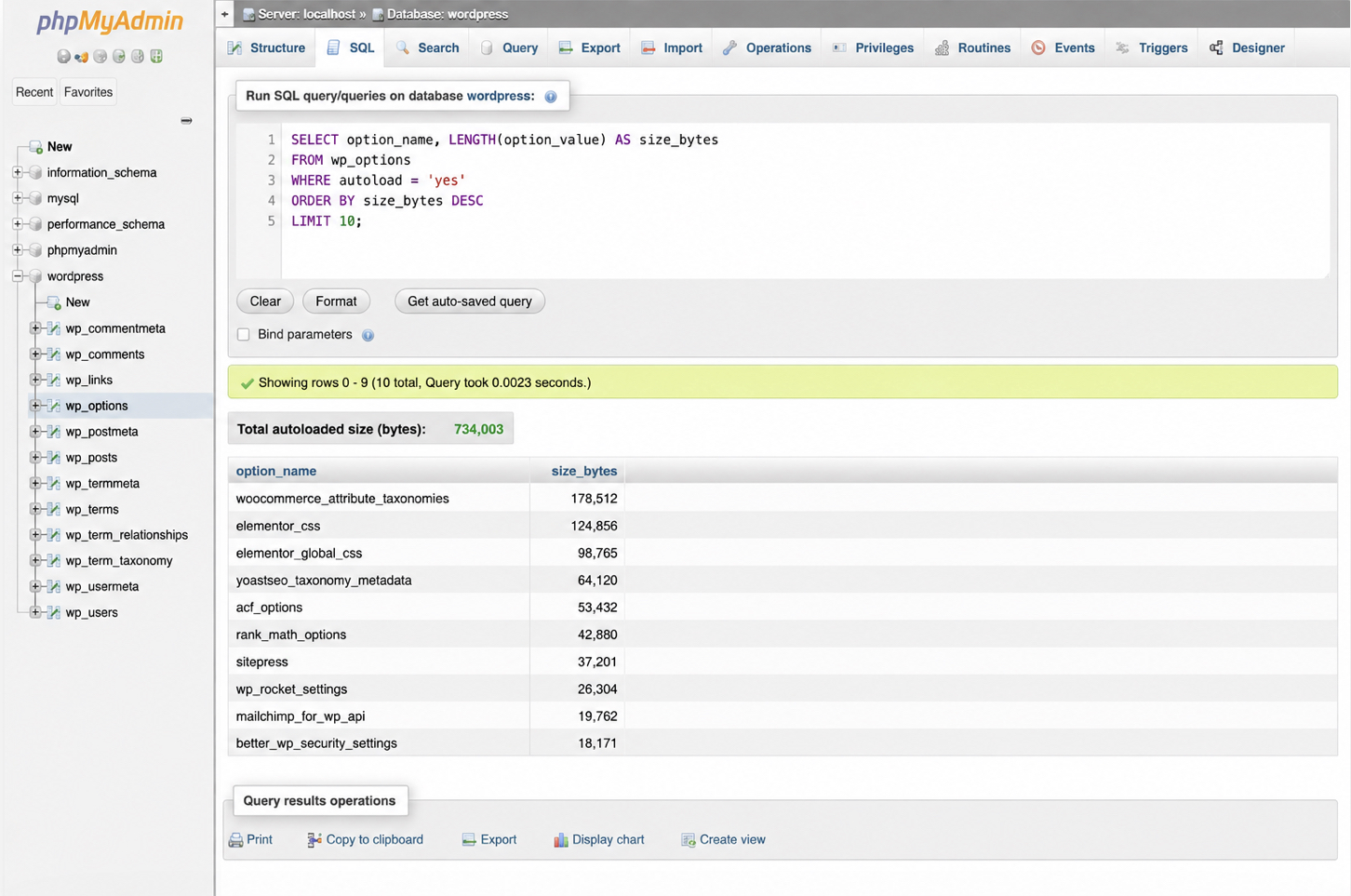This screenshot has width=1351, height=896.
Task: Click the Format button
Action: pyautogui.click(x=336, y=301)
